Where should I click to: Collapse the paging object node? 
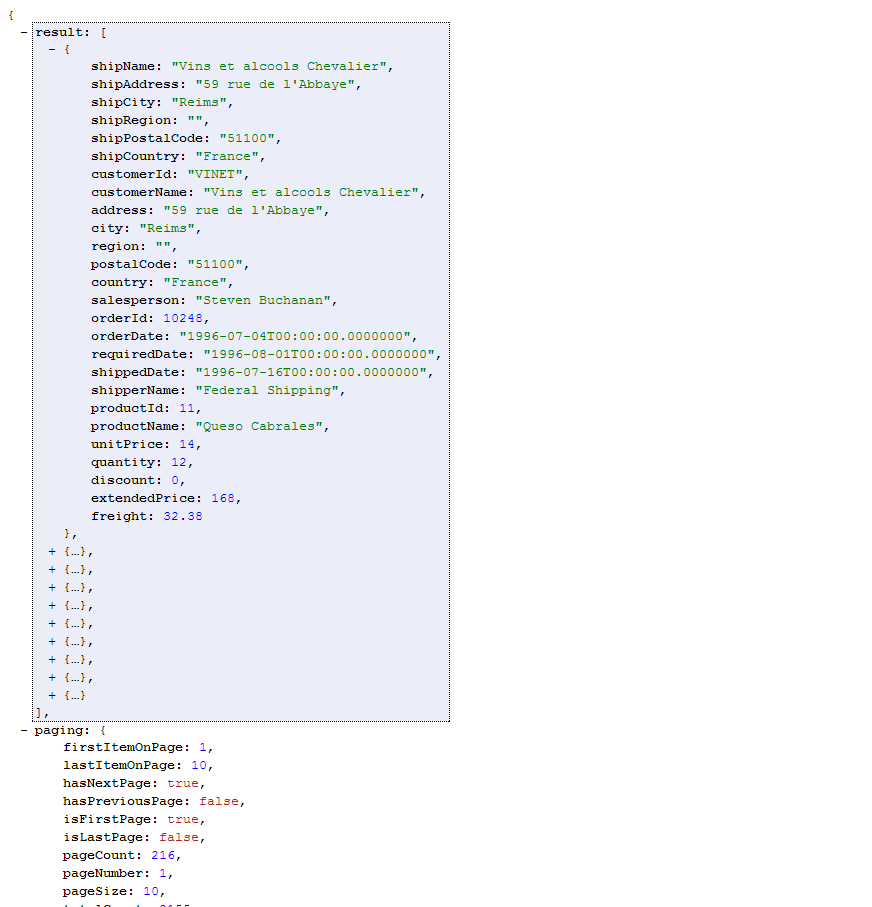click(22, 730)
